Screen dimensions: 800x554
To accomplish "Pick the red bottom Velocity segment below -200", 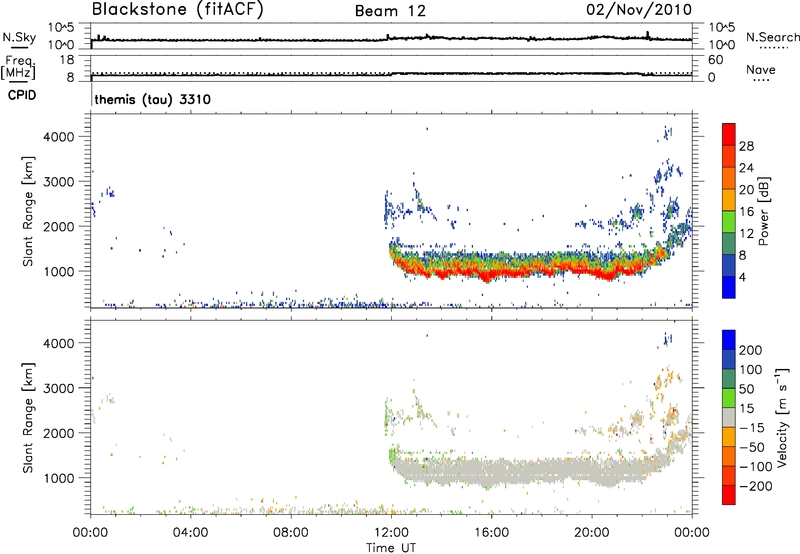I will (x=729, y=495).
